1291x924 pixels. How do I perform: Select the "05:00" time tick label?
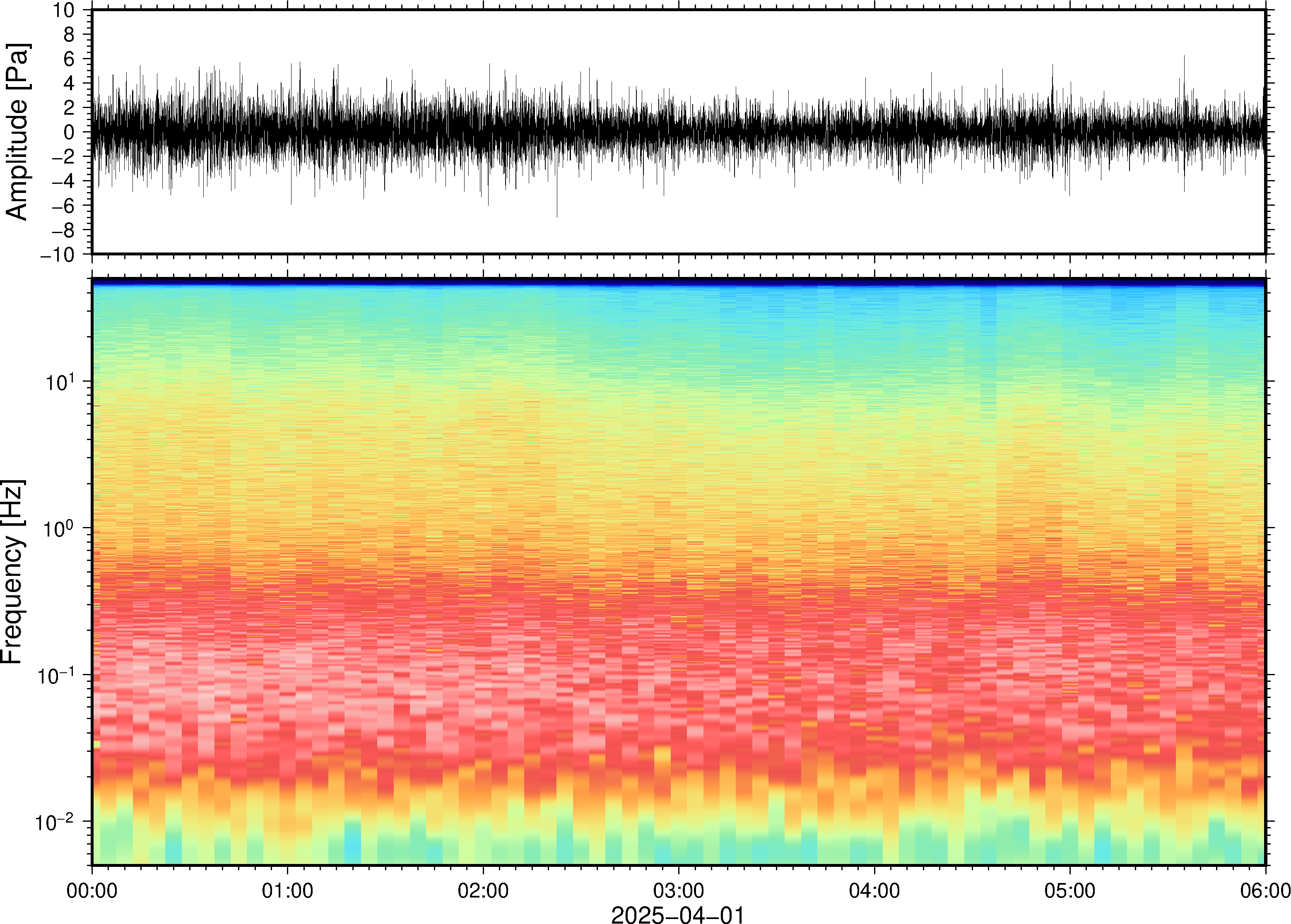(1069, 890)
